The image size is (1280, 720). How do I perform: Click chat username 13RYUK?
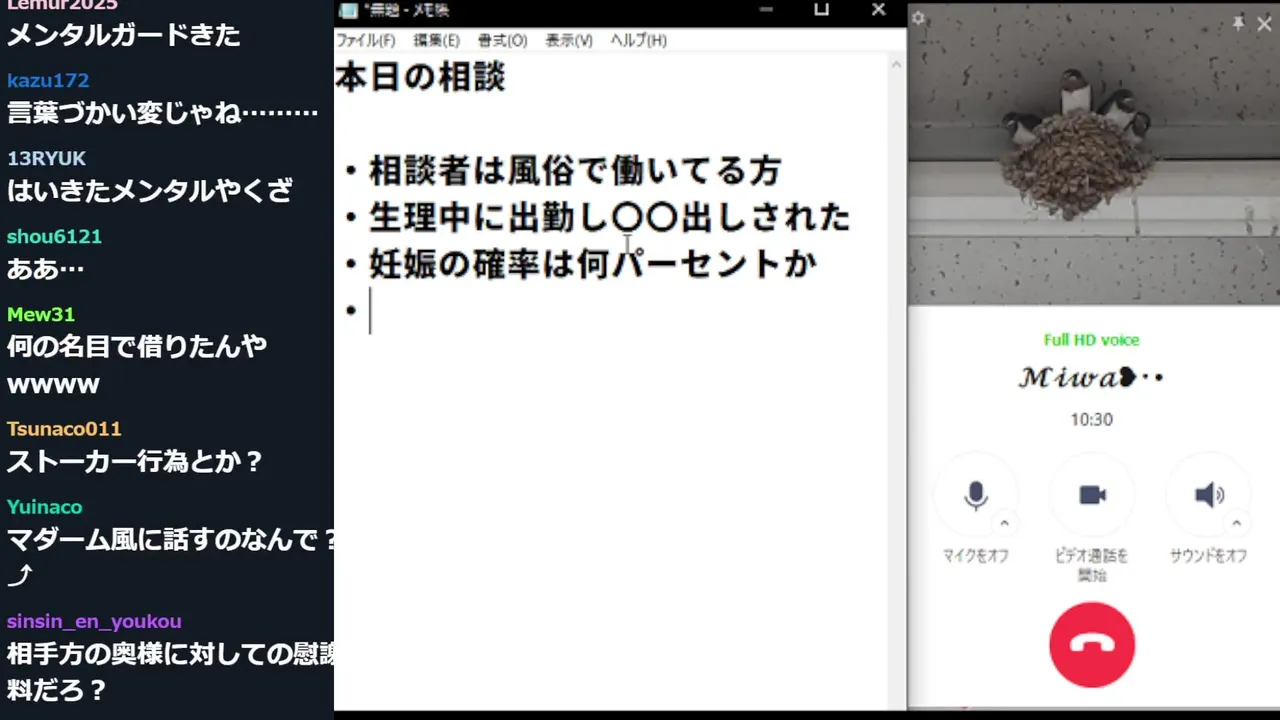[x=46, y=159]
